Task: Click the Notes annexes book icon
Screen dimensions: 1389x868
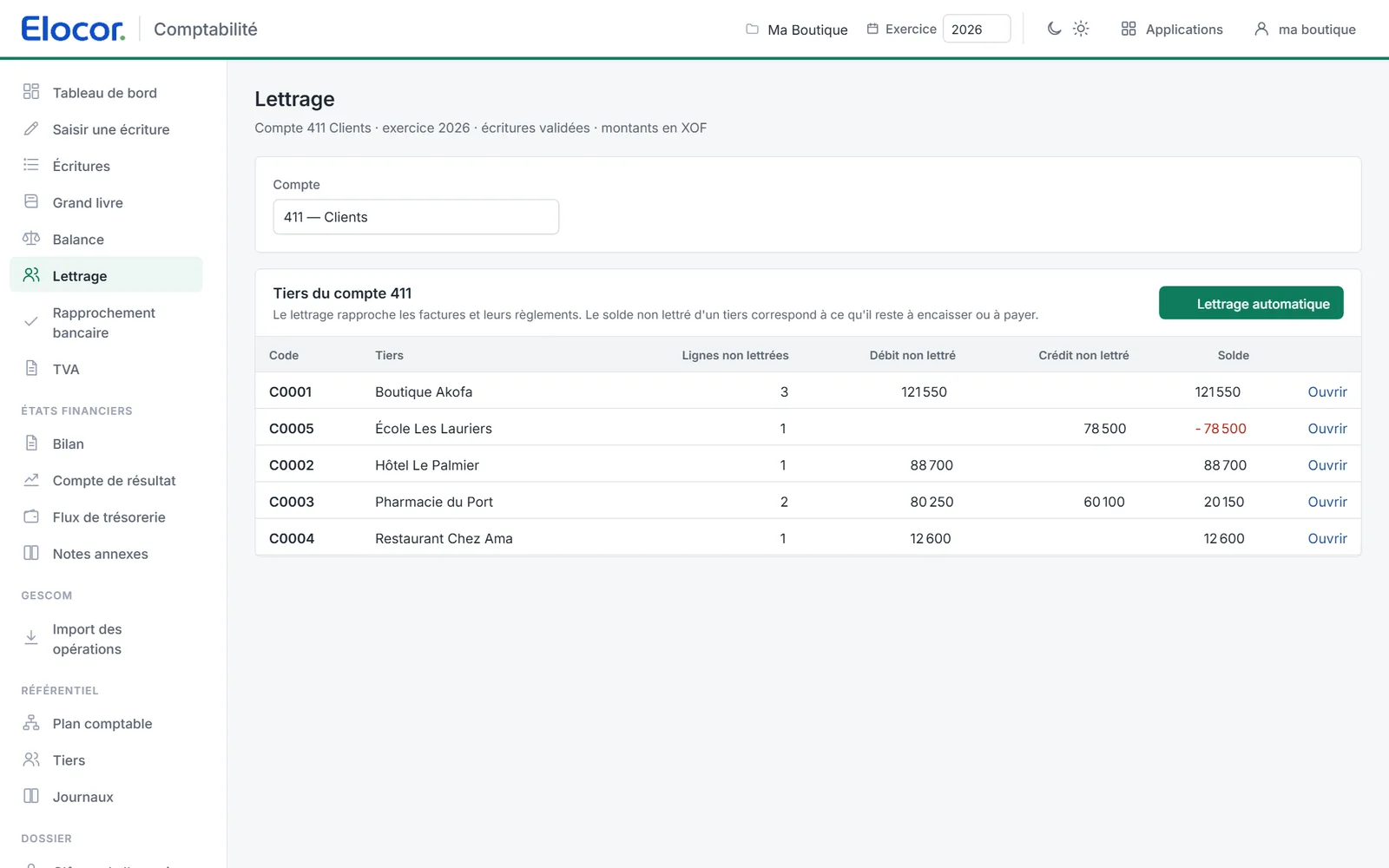Action: (31, 553)
